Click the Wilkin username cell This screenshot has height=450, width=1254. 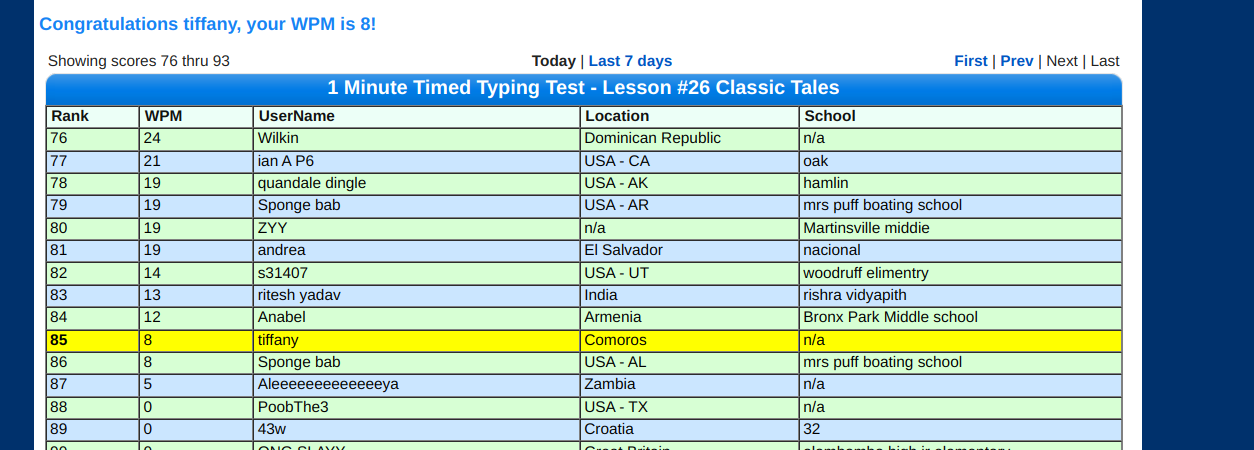pyautogui.click(x=417, y=139)
